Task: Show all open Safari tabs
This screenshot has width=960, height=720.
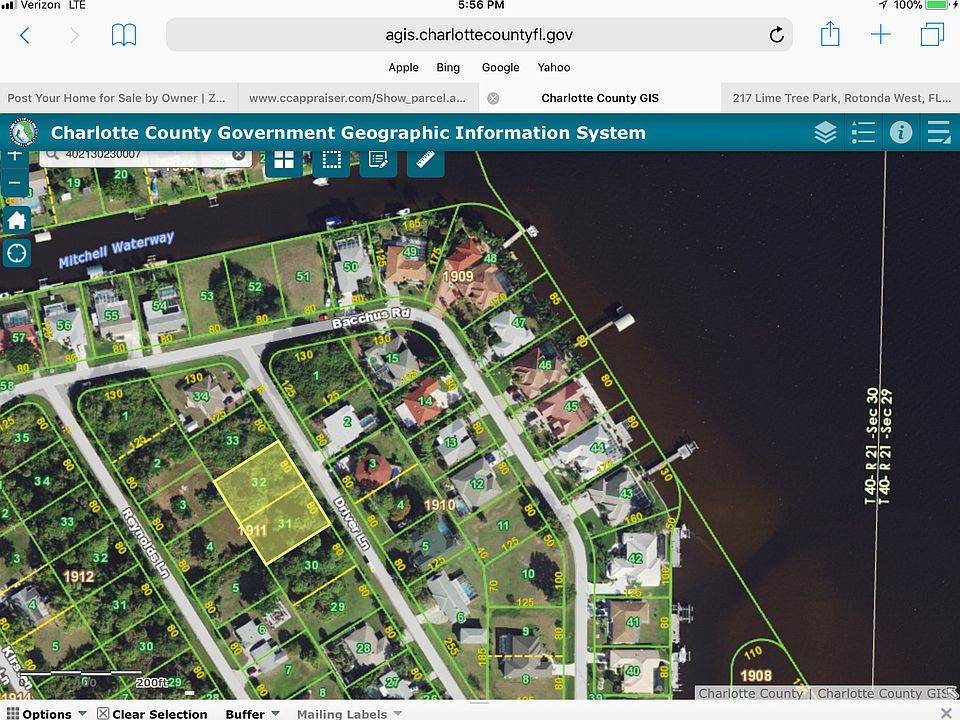Action: point(932,34)
